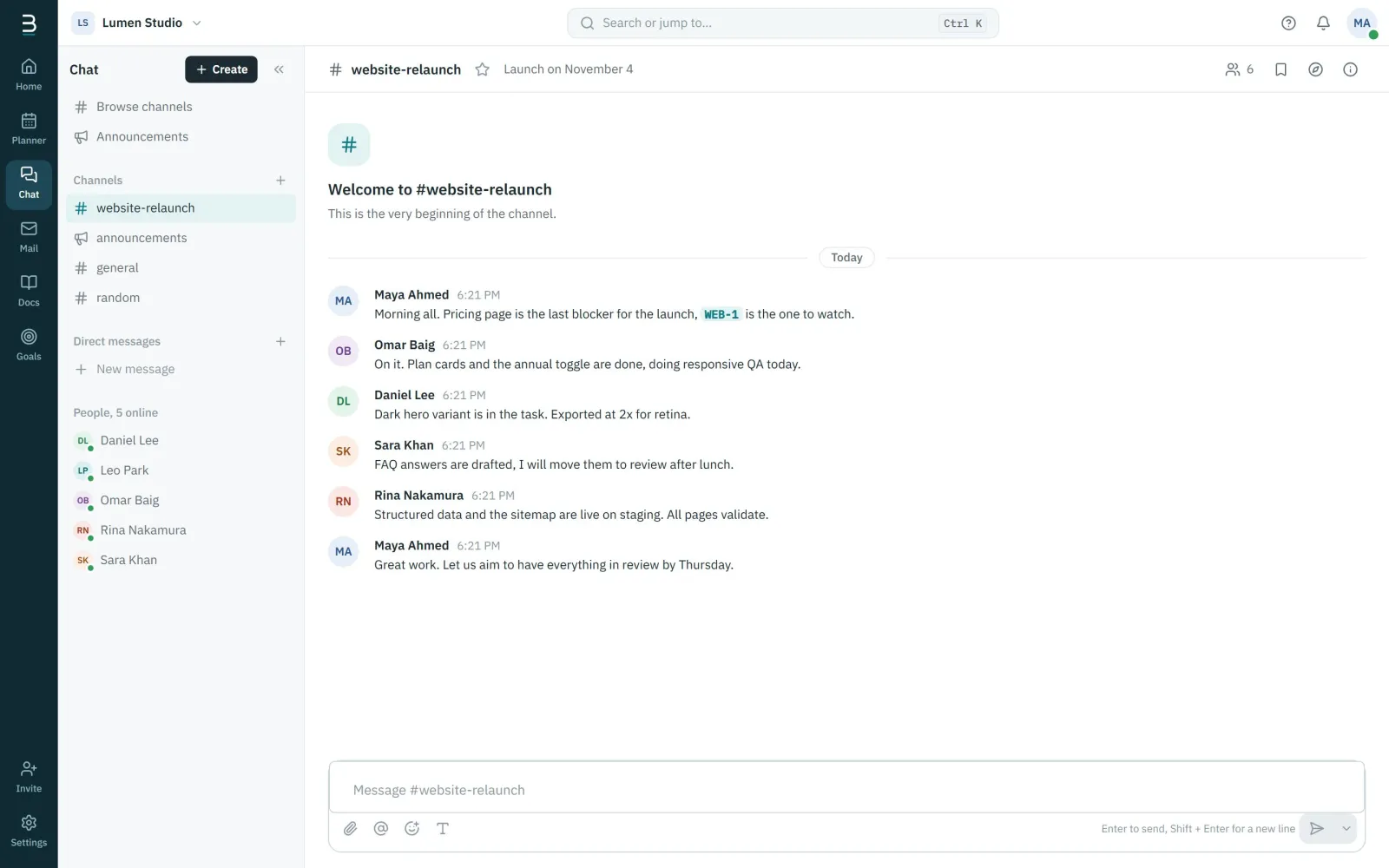Open chat with Leo Park
This screenshot has height=868, width=1389.
pyautogui.click(x=181, y=470)
